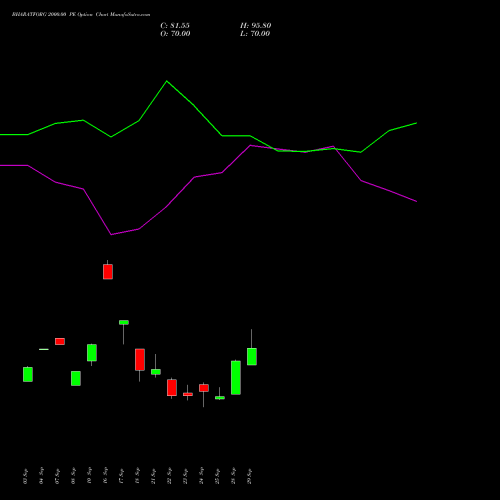This screenshot has height=500, width=500.
Task: Select the 21 Sep date label
Action: (153, 476)
